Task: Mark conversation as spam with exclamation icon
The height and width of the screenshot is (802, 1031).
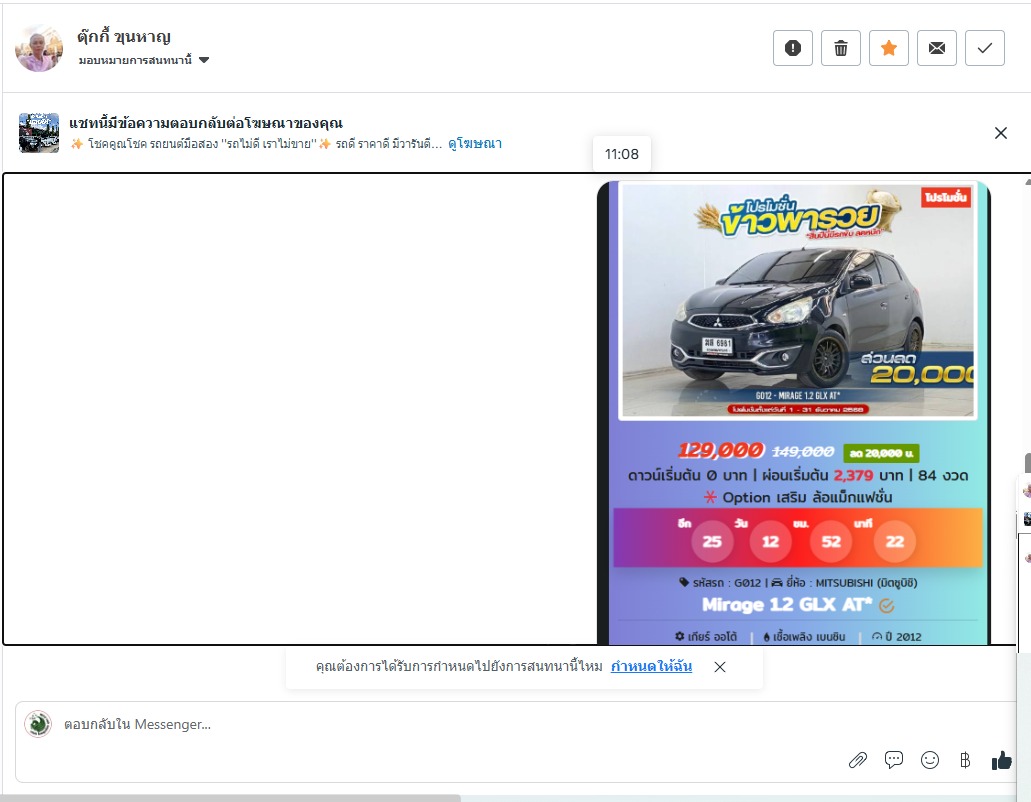Action: [792, 48]
